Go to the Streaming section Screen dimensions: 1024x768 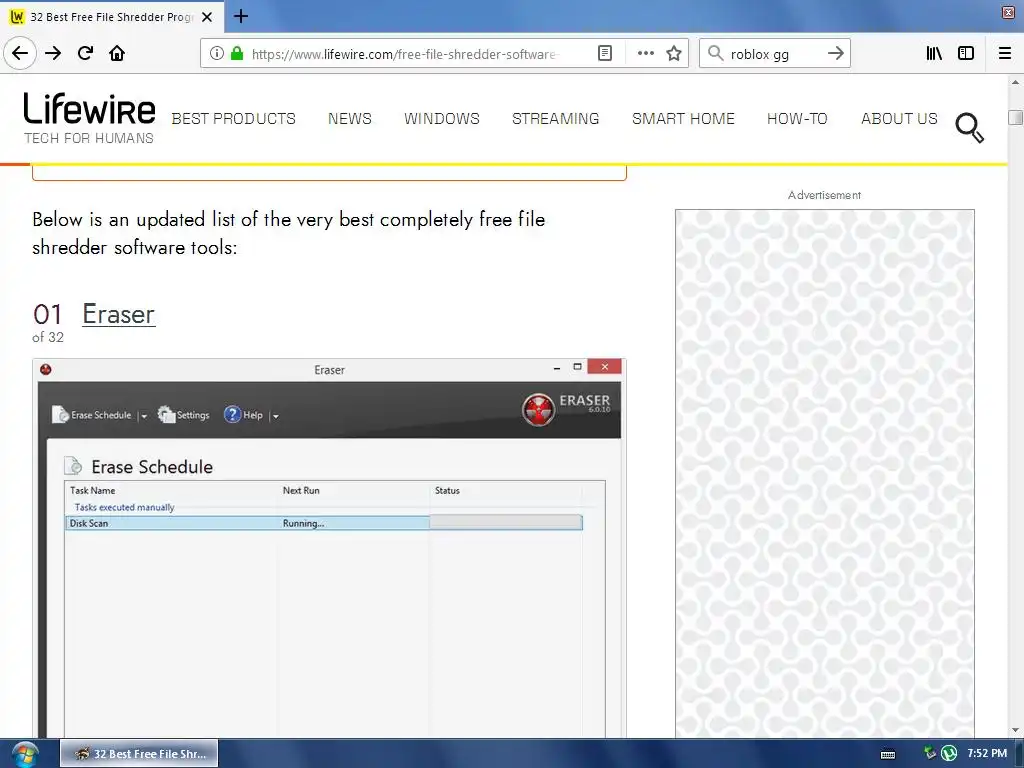click(555, 119)
